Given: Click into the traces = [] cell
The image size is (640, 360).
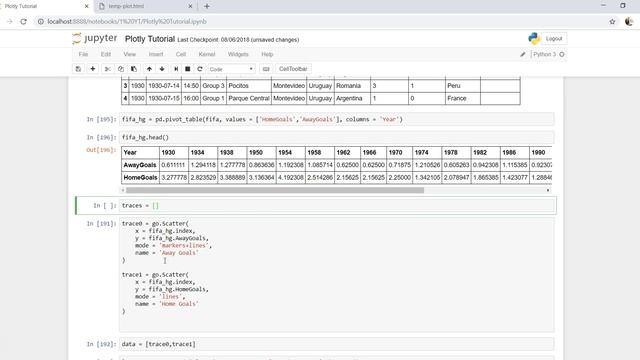Looking at the screenshot, I should (337, 206).
